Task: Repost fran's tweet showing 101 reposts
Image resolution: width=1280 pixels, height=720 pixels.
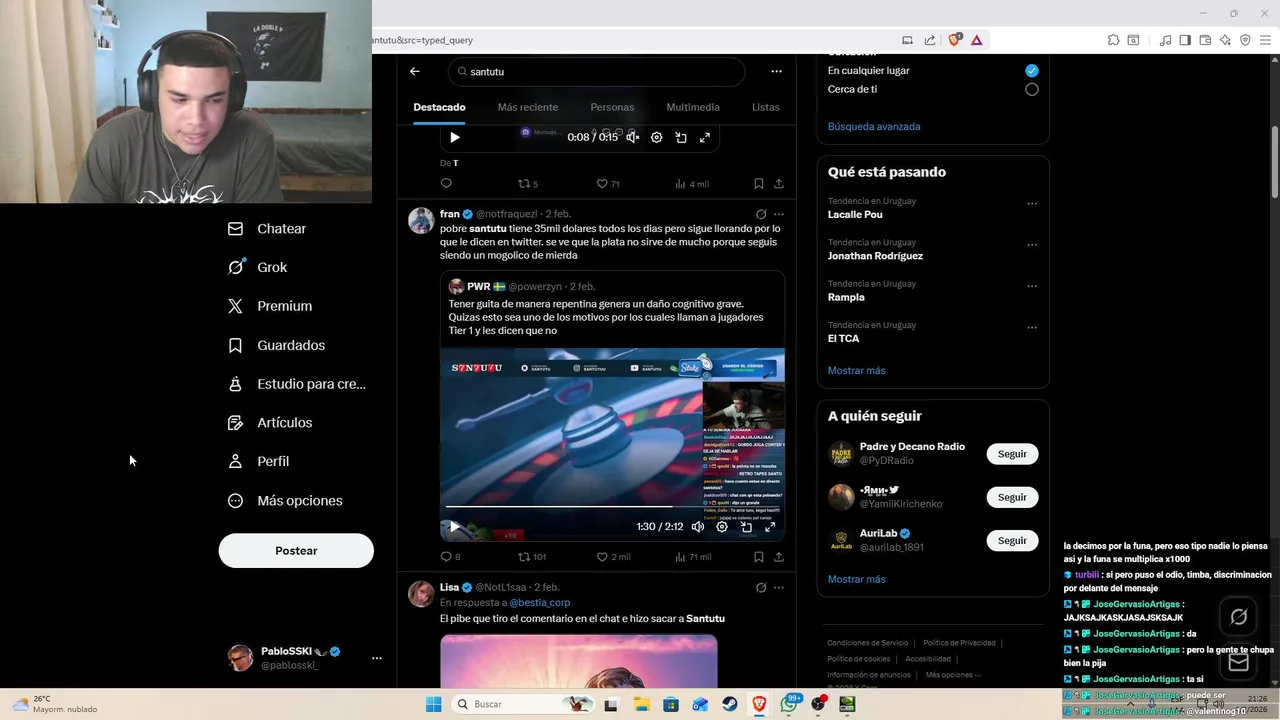Action: point(532,557)
